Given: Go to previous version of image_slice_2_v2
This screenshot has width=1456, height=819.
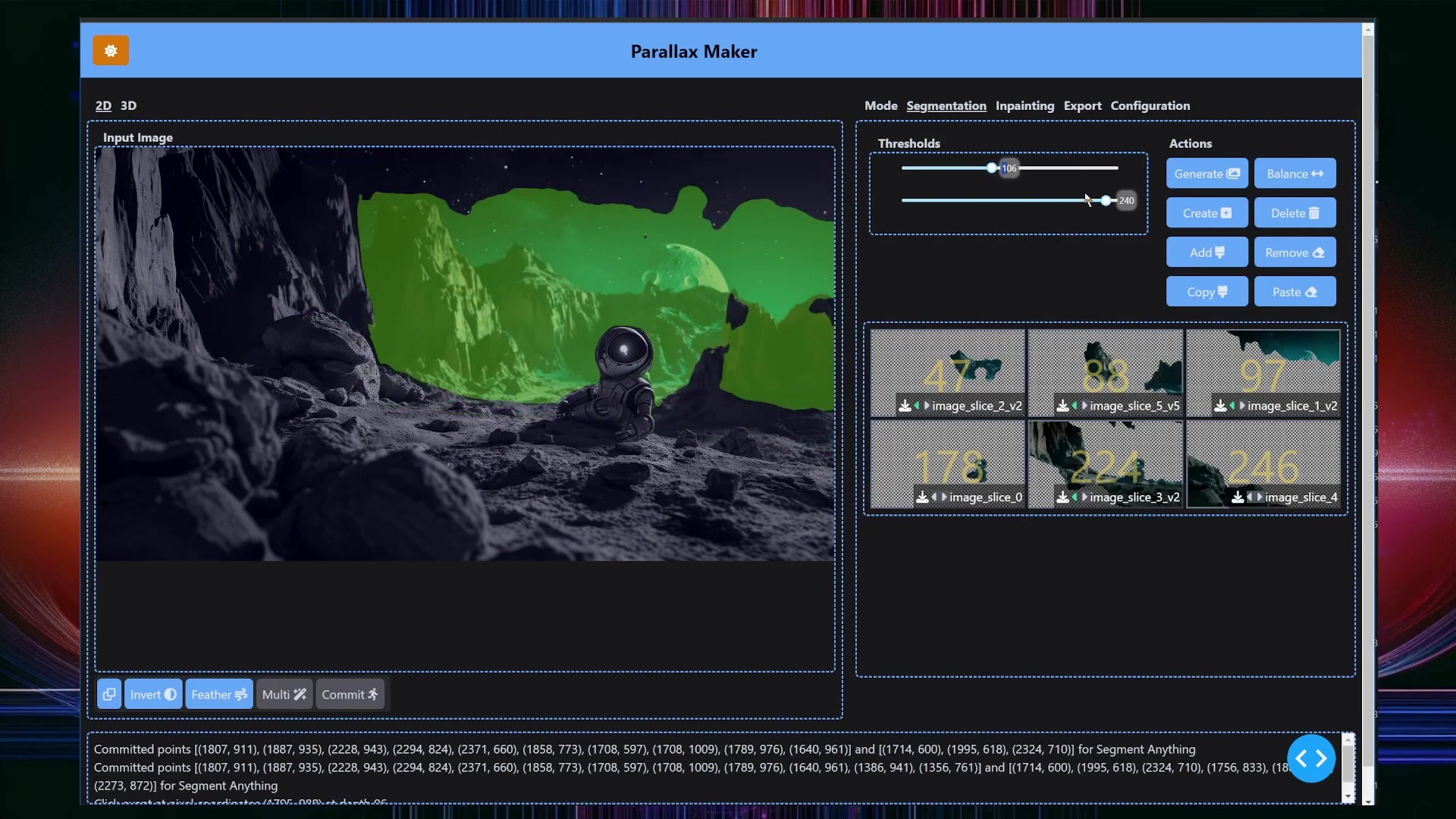Looking at the screenshot, I should (917, 406).
